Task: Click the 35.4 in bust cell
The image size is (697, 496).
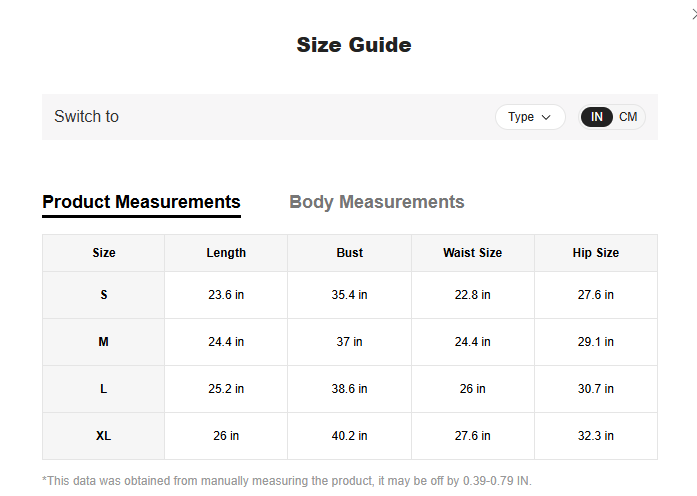Action: [x=350, y=295]
